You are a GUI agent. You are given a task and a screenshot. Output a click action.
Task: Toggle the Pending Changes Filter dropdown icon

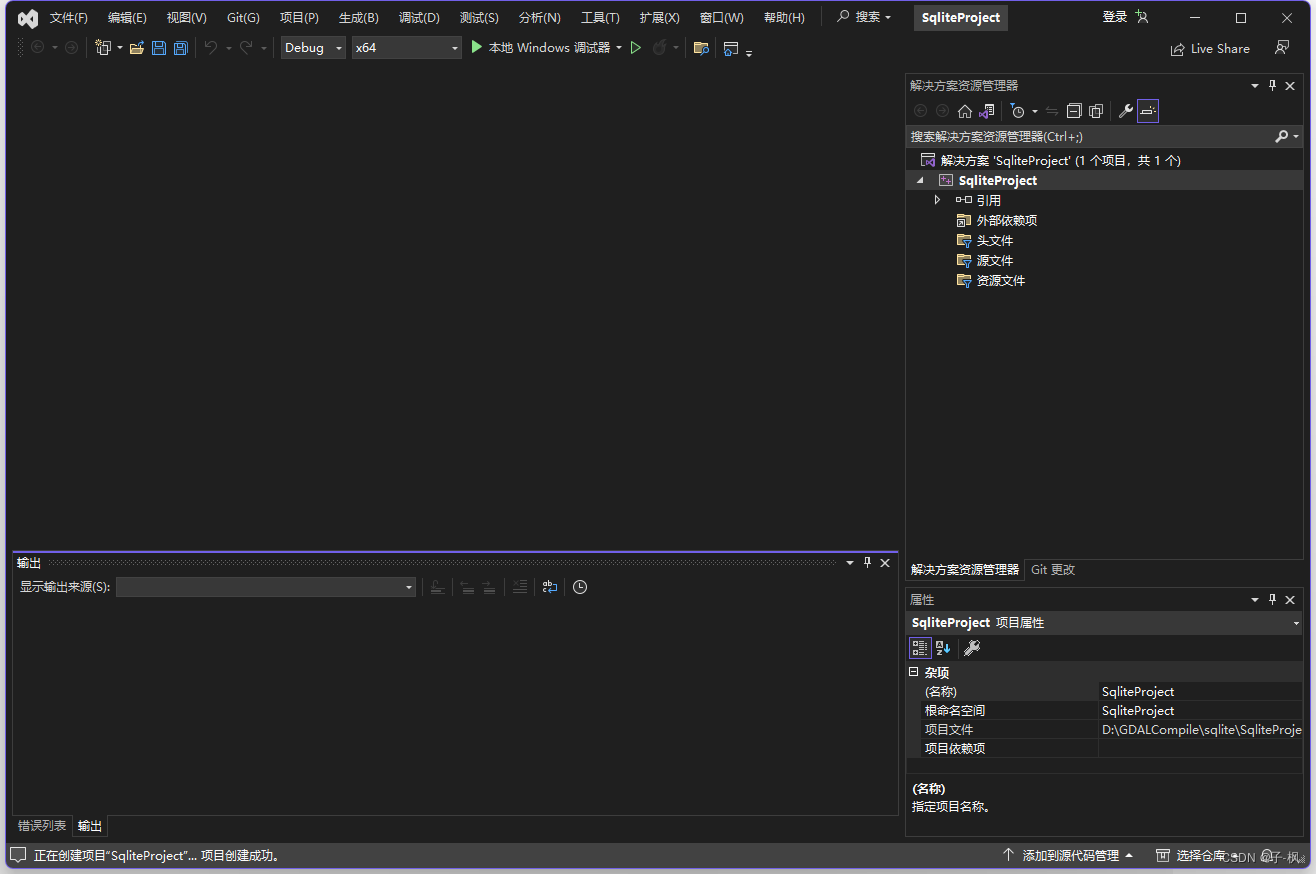click(x=1034, y=110)
